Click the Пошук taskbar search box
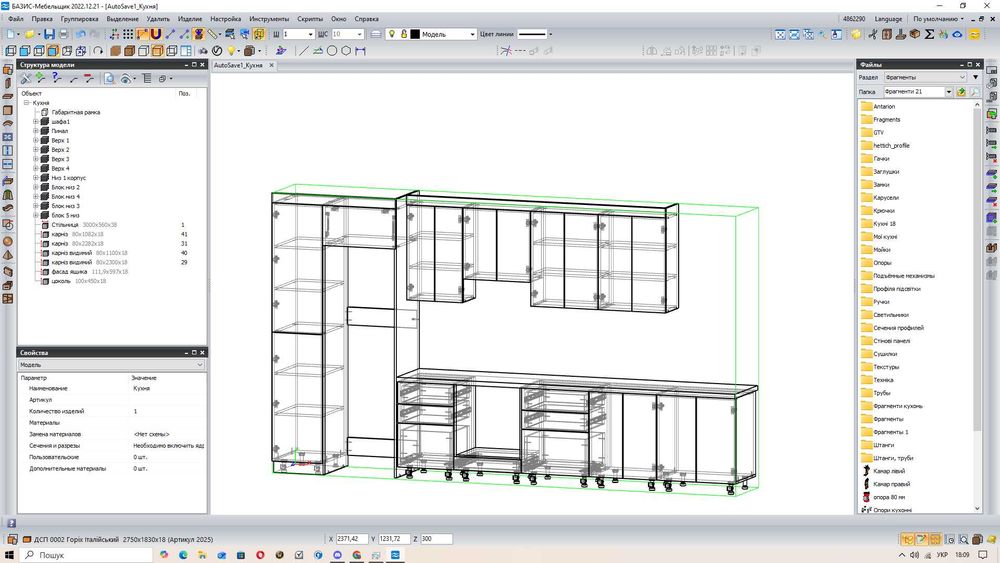This screenshot has height=563, width=1000. point(86,555)
